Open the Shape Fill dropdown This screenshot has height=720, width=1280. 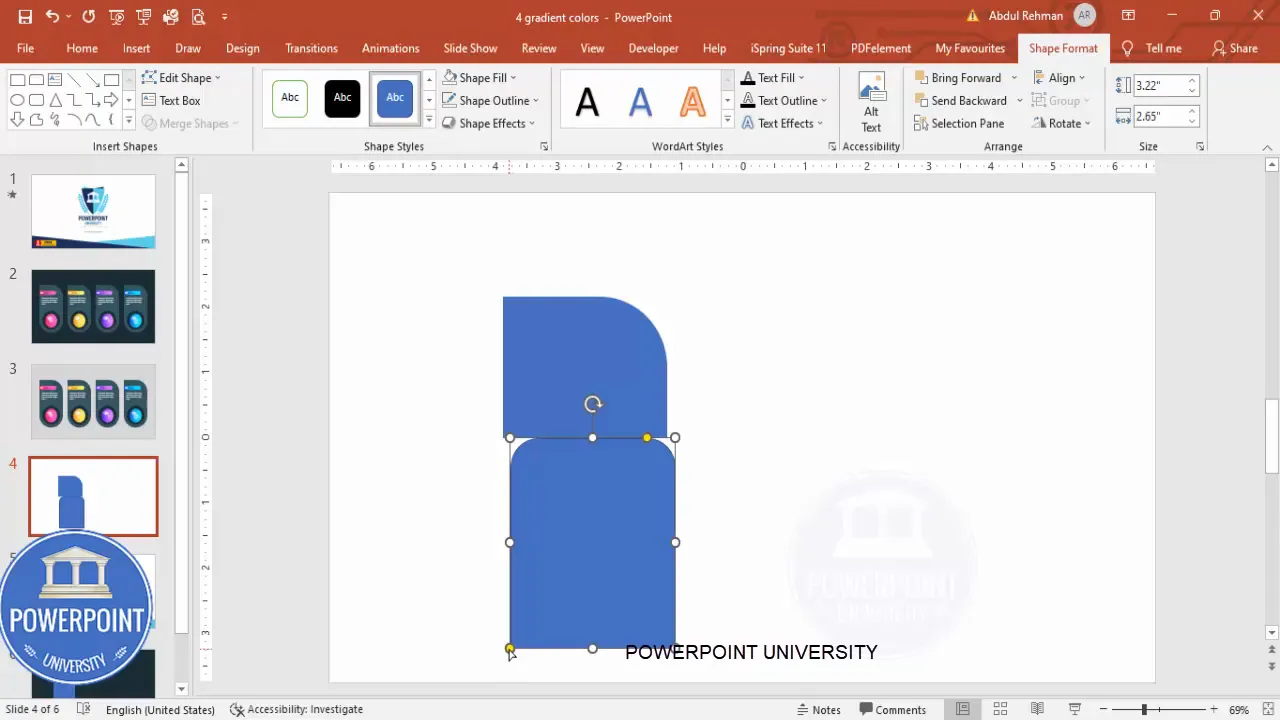pos(481,77)
